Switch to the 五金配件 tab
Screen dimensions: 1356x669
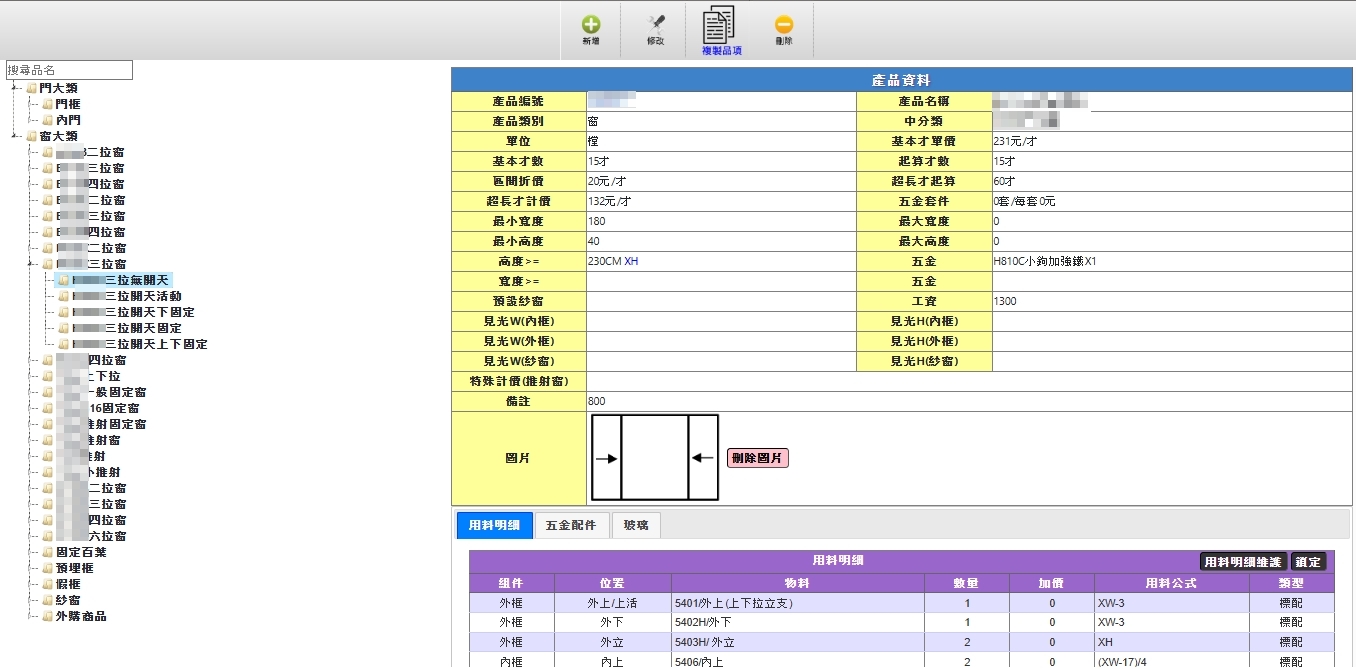click(x=570, y=525)
